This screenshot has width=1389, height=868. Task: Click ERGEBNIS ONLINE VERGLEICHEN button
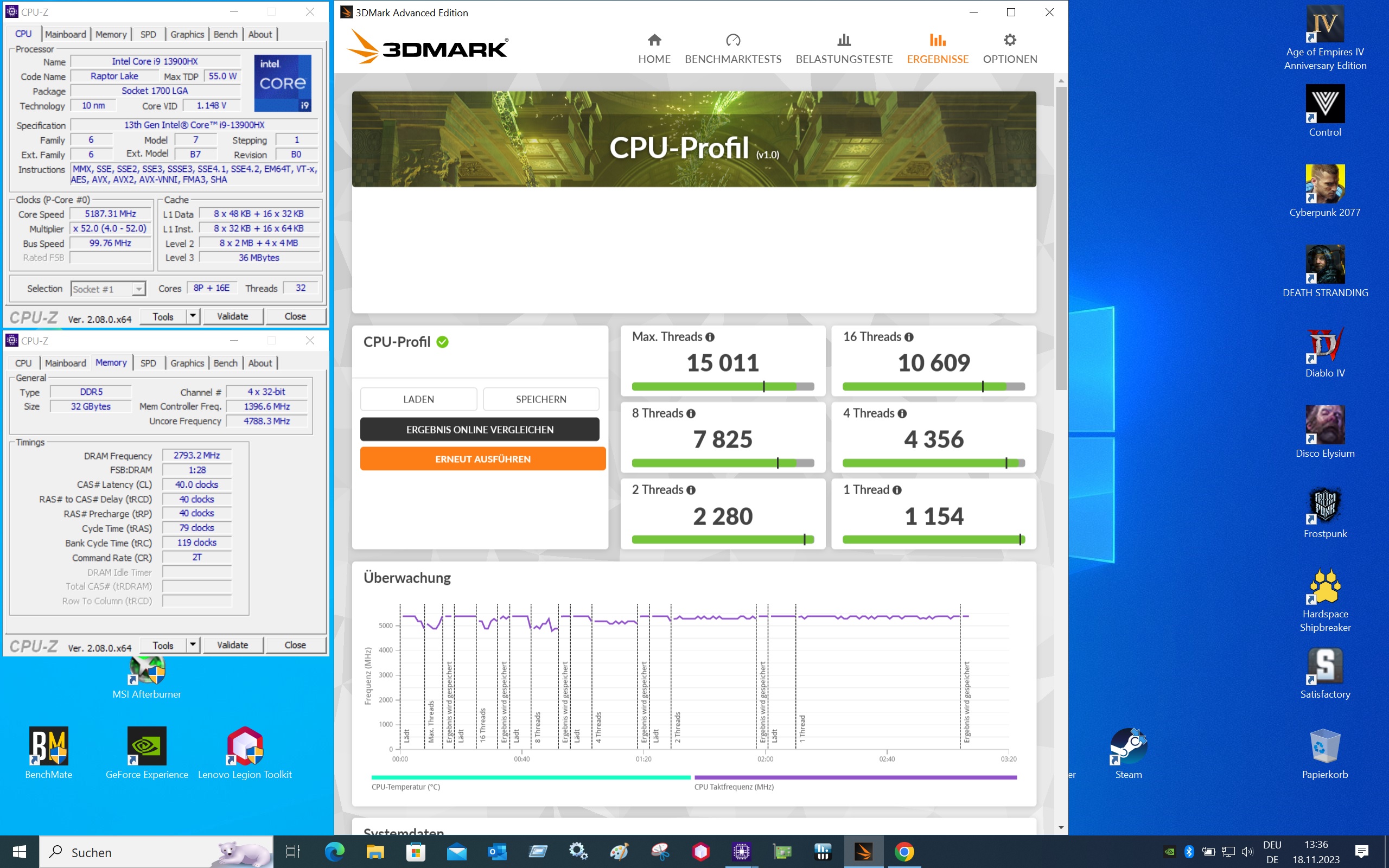[480, 430]
